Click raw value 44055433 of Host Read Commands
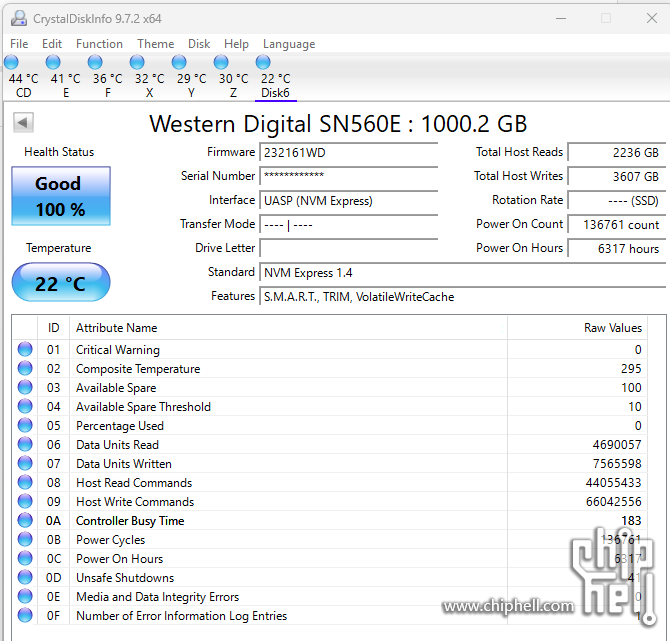The height and width of the screenshot is (641, 670). pos(613,483)
